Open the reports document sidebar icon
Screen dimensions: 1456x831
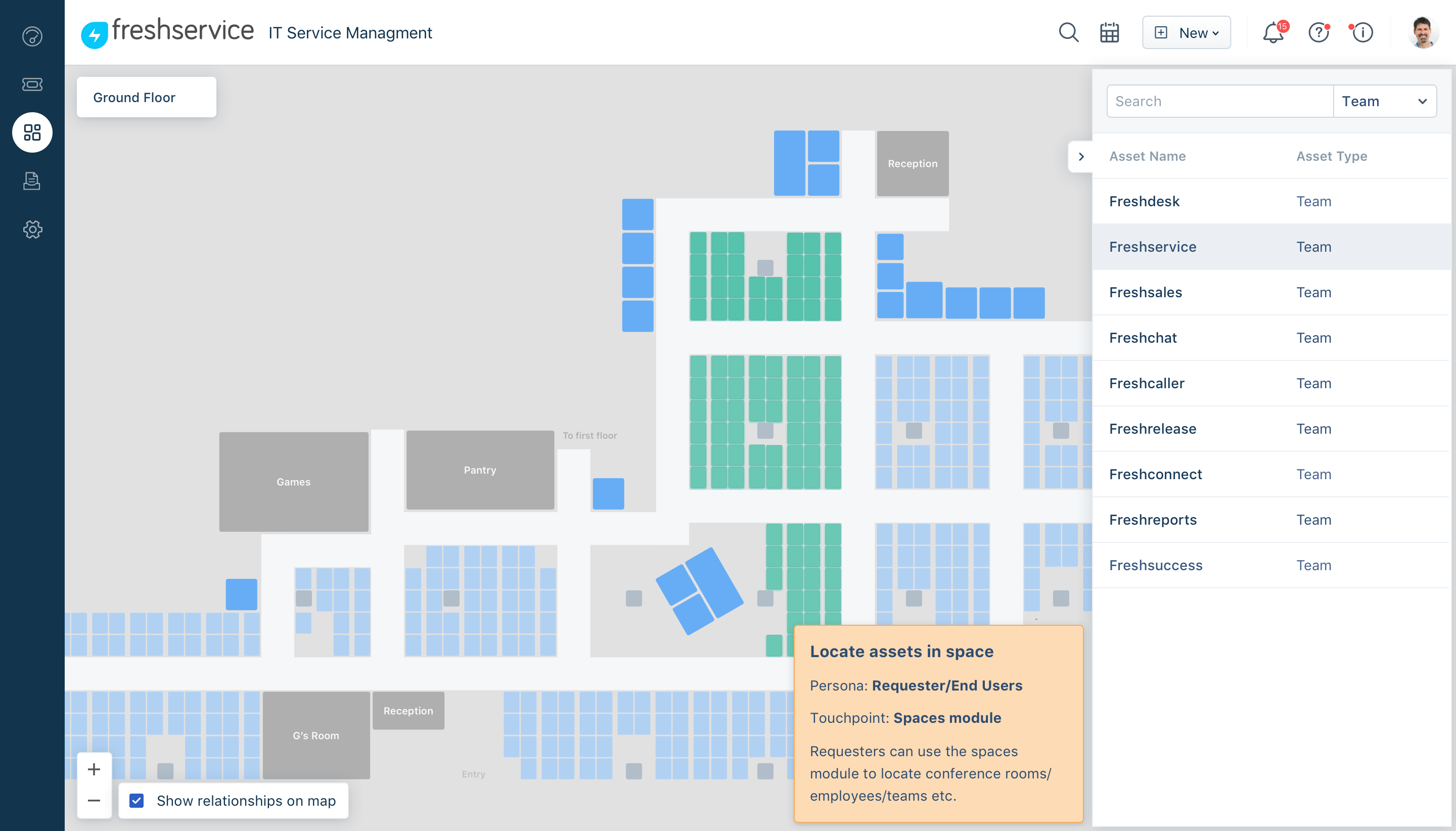(32, 181)
